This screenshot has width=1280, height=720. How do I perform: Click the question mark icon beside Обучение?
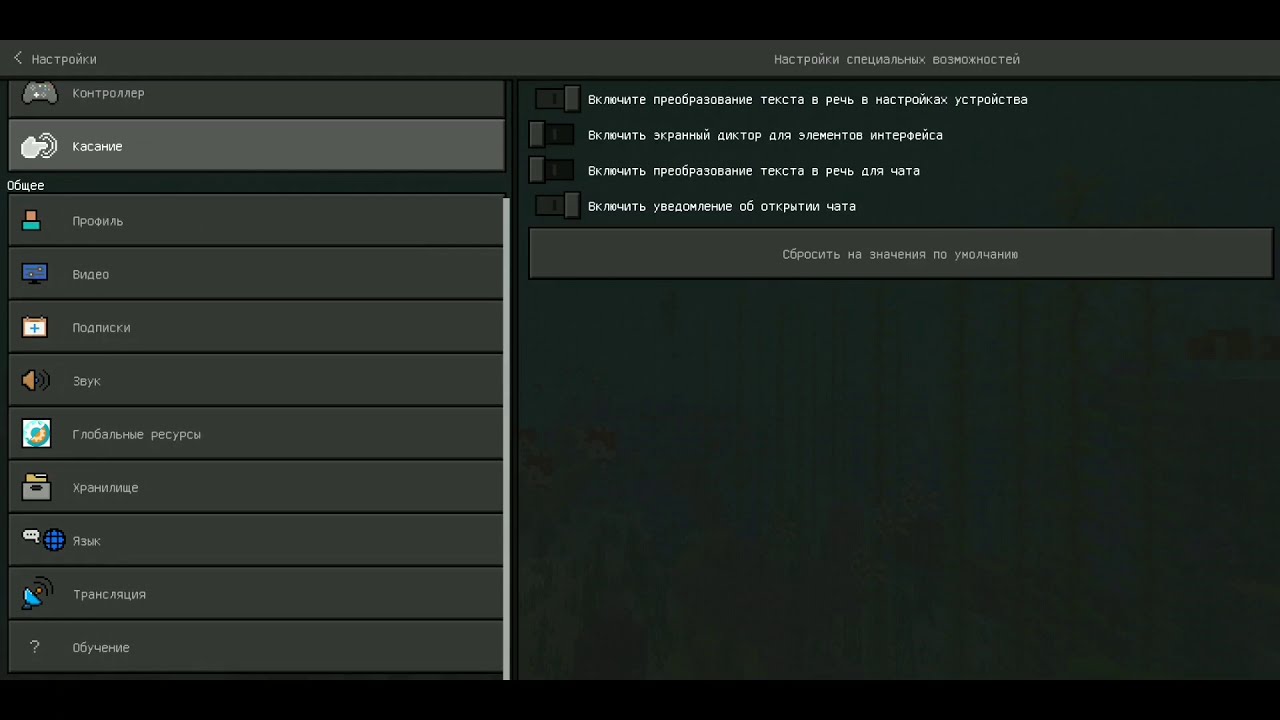coord(35,647)
